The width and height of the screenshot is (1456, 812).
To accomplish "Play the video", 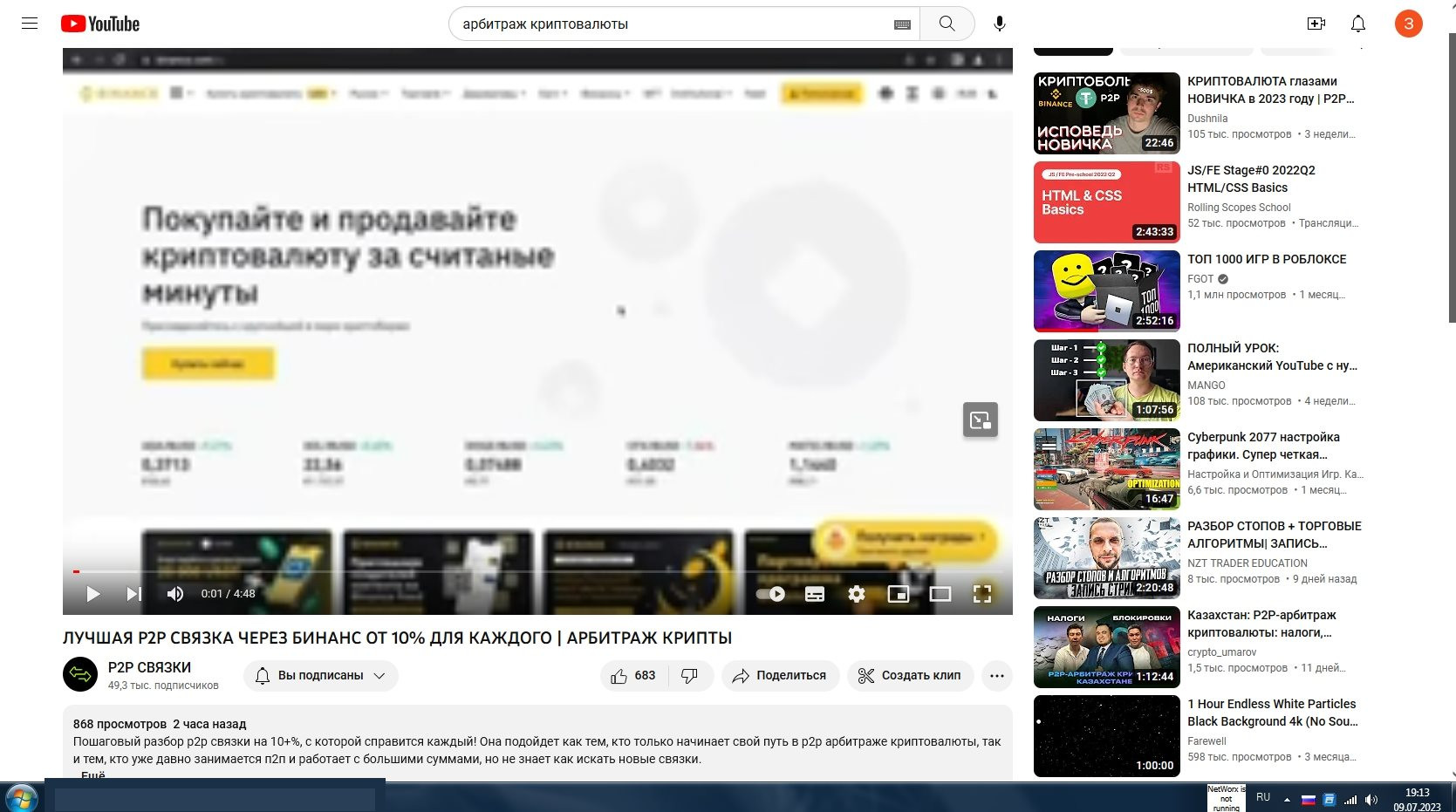I will 93,594.
